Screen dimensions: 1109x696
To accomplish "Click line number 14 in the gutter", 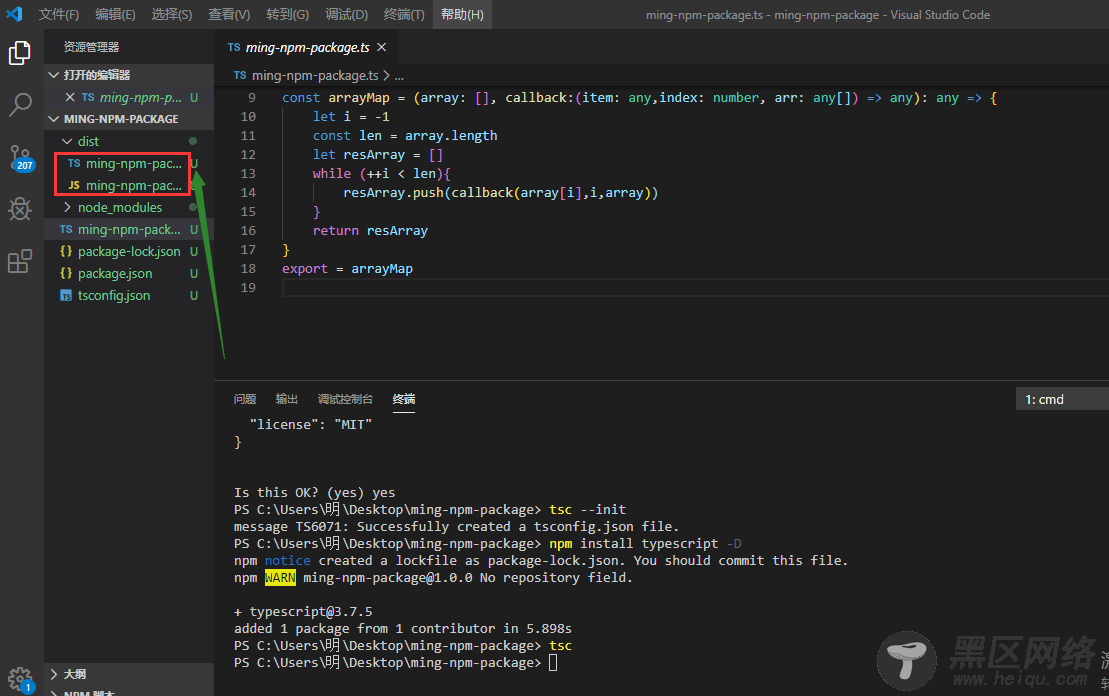I will point(248,192).
